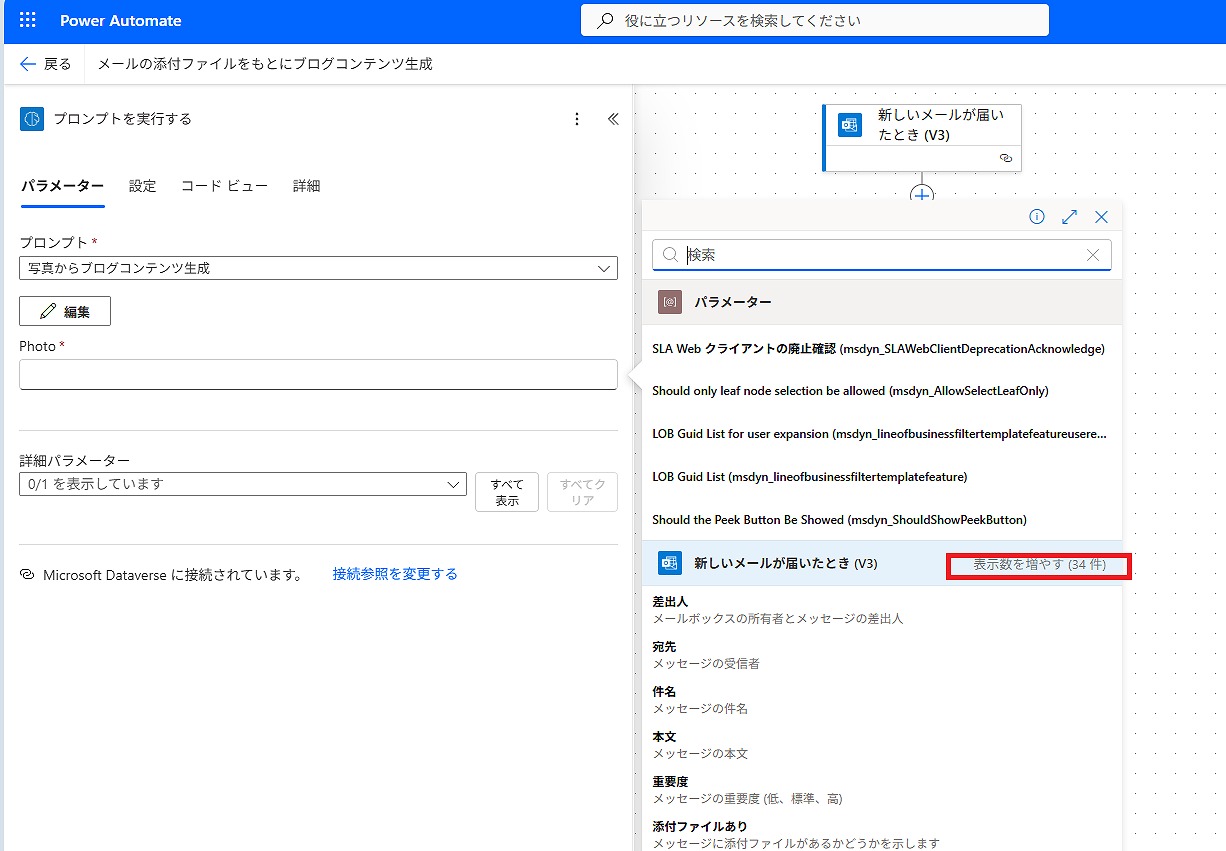Click the すべて表示 button
This screenshot has height=851, width=1226.
[x=507, y=492]
